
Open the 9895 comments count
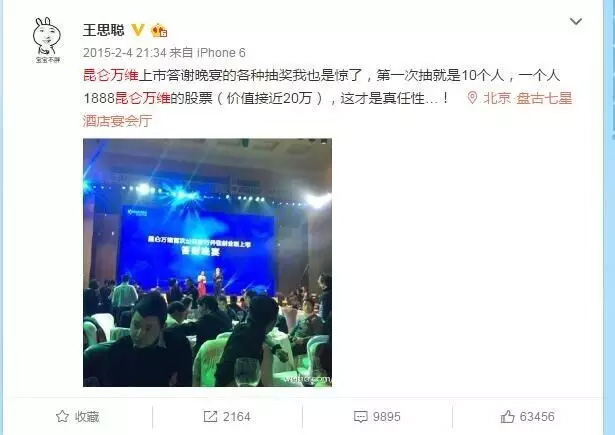pos(387,417)
